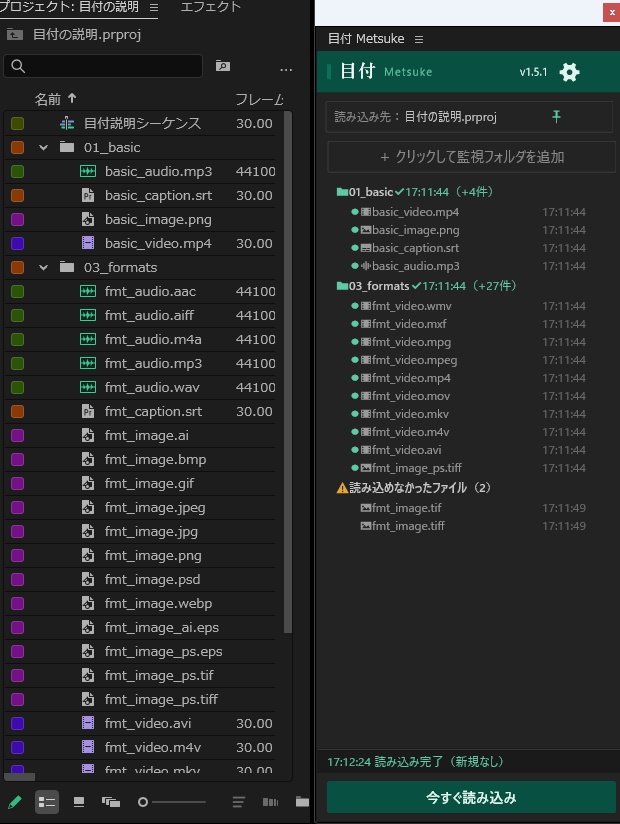
Task: Click label color swatch for 目付説明シーケンス
Action: pyautogui.click(x=17, y=123)
